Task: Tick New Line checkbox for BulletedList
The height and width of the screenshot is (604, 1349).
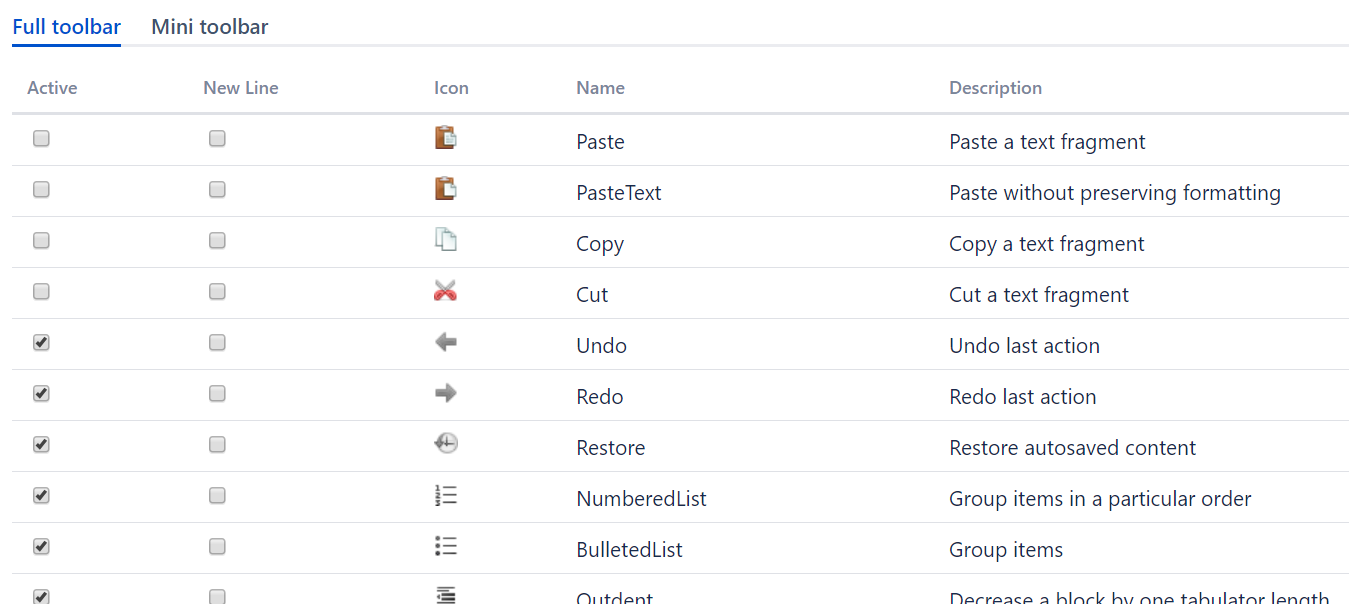Action: [x=217, y=547]
